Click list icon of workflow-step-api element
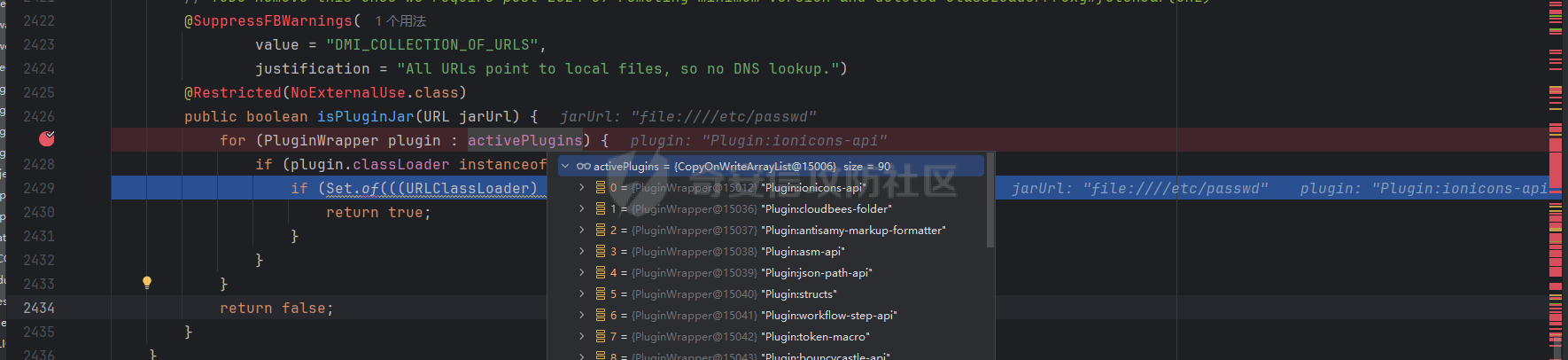This screenshot has width=1568, height=360. pyautogui.click(x=601, y=316)
